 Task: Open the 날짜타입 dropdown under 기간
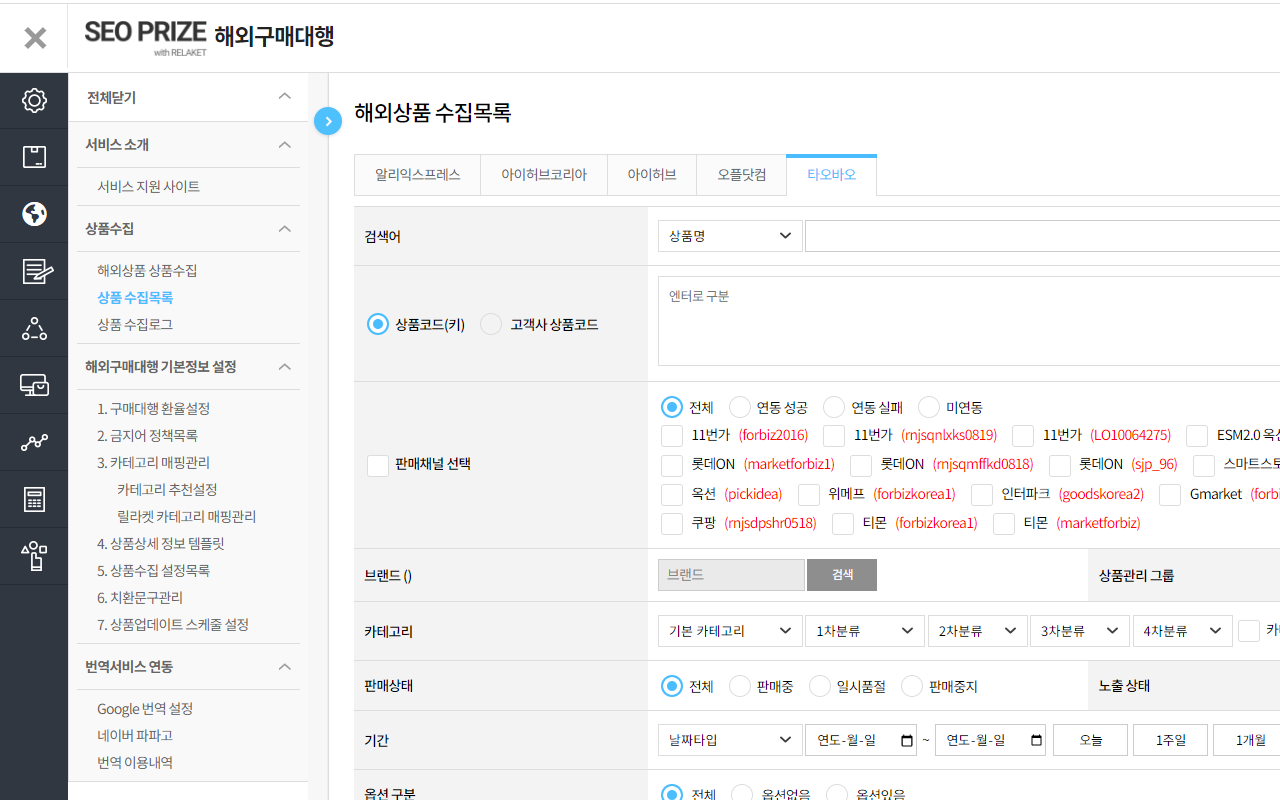[729, 740]
